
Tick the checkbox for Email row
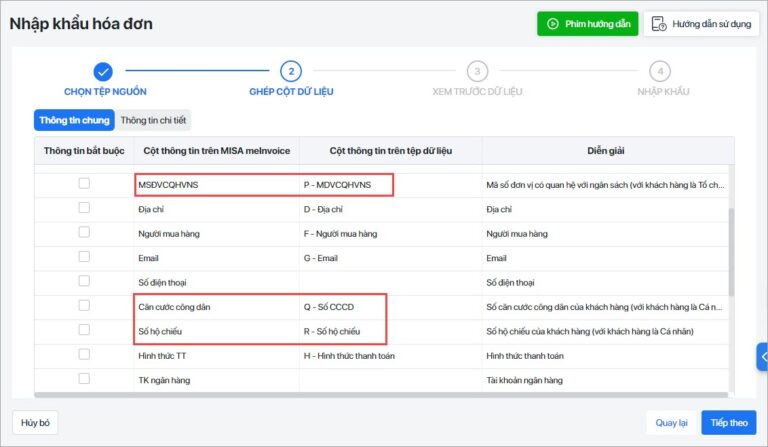84,257
